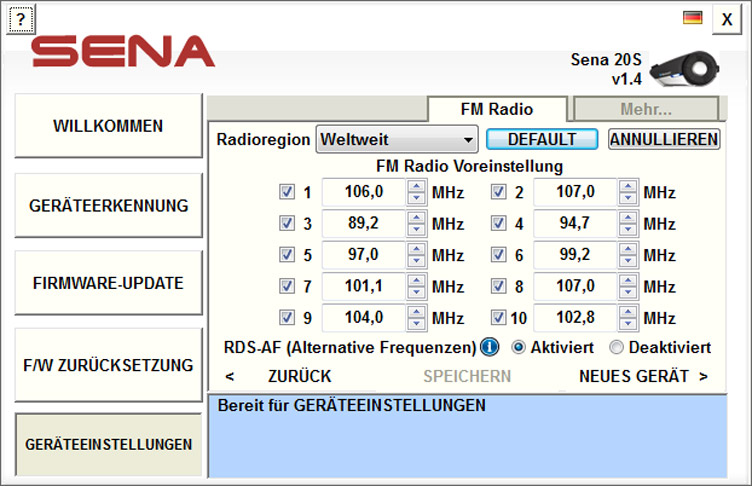Screen dimensions: 752x486
Task: Increase preset 9 frequency with up arrow
Action: point(416,311)
